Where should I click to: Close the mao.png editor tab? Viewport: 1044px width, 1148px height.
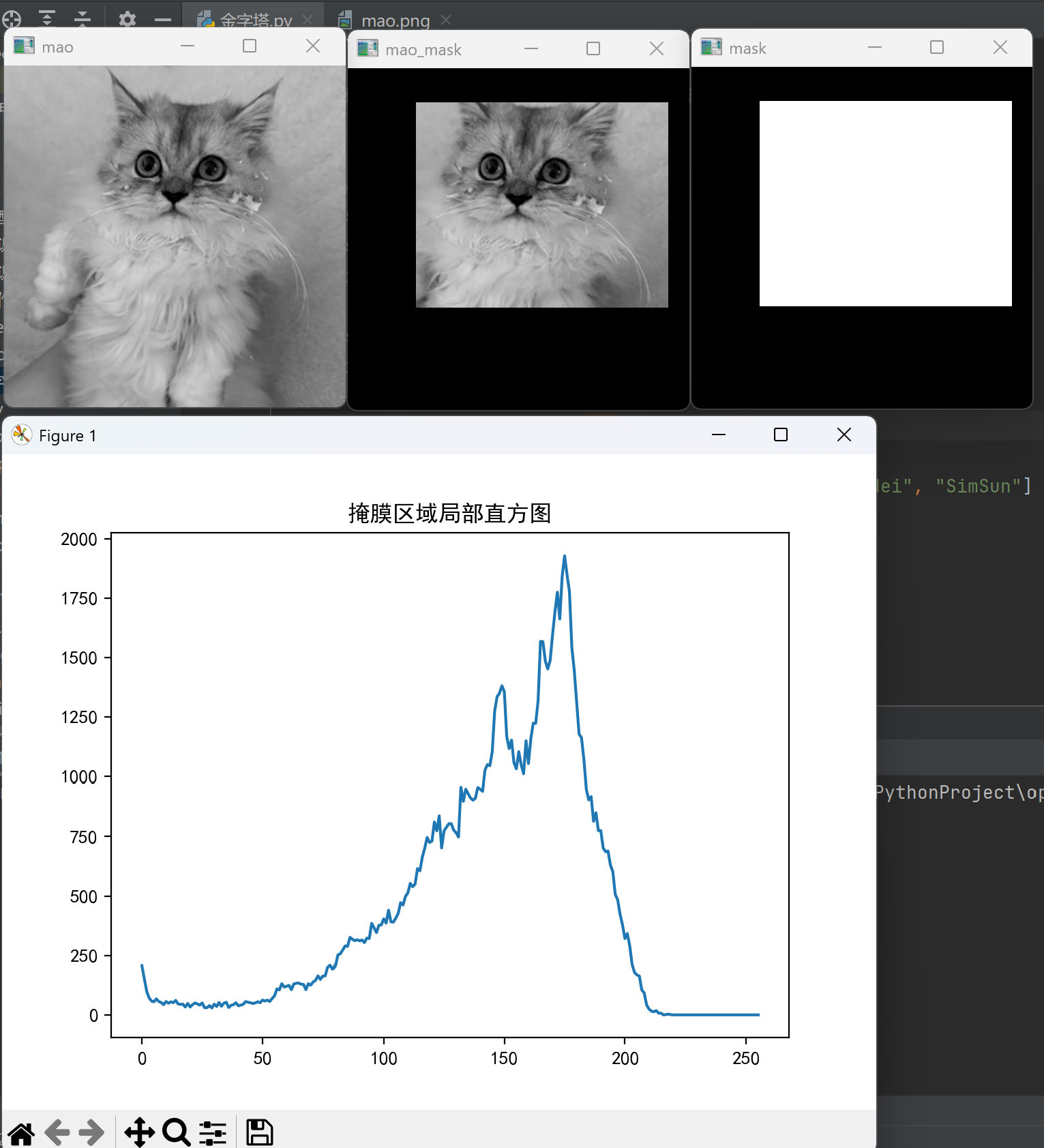tap(446, 20)
